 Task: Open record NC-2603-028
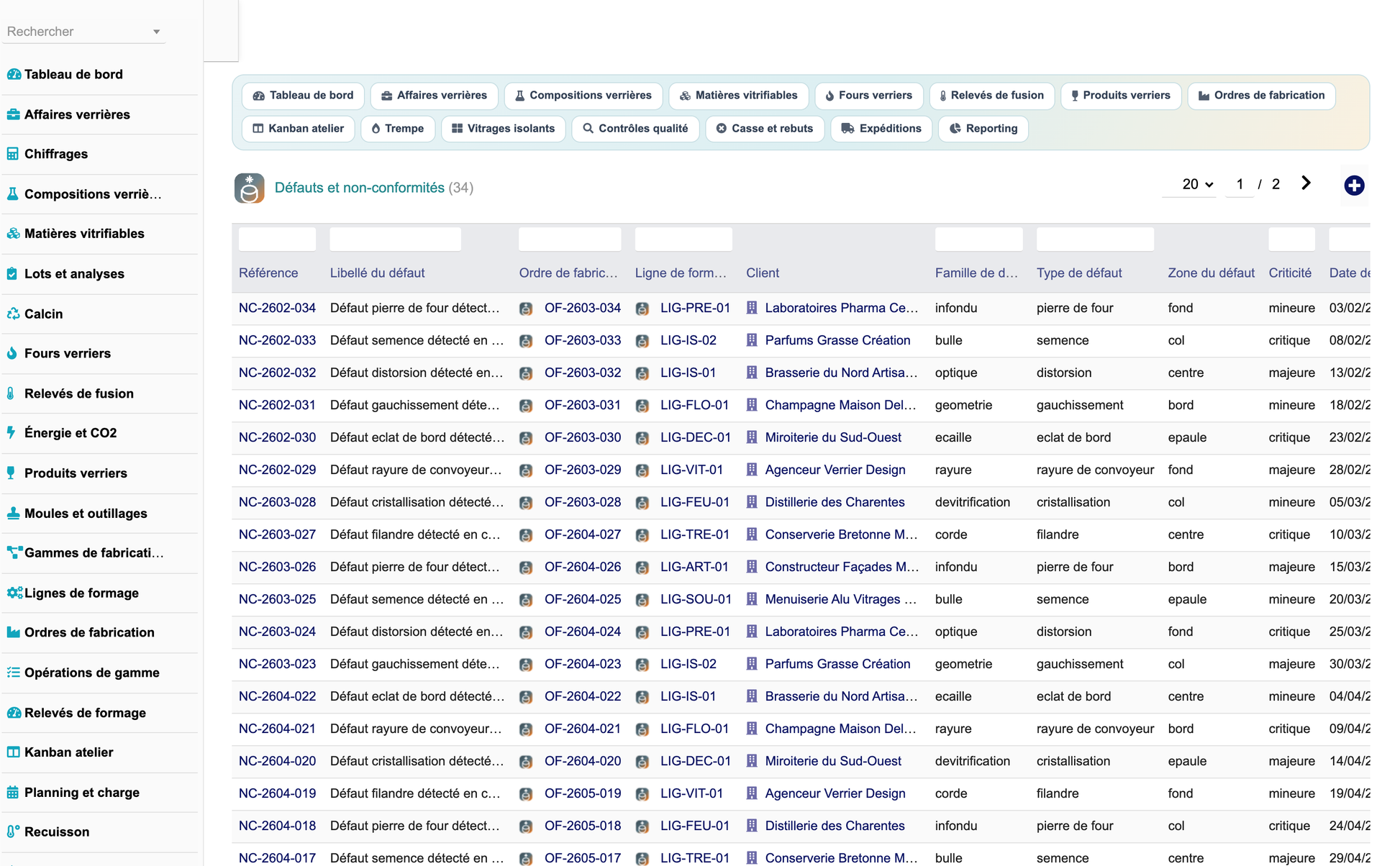[277, 502]
